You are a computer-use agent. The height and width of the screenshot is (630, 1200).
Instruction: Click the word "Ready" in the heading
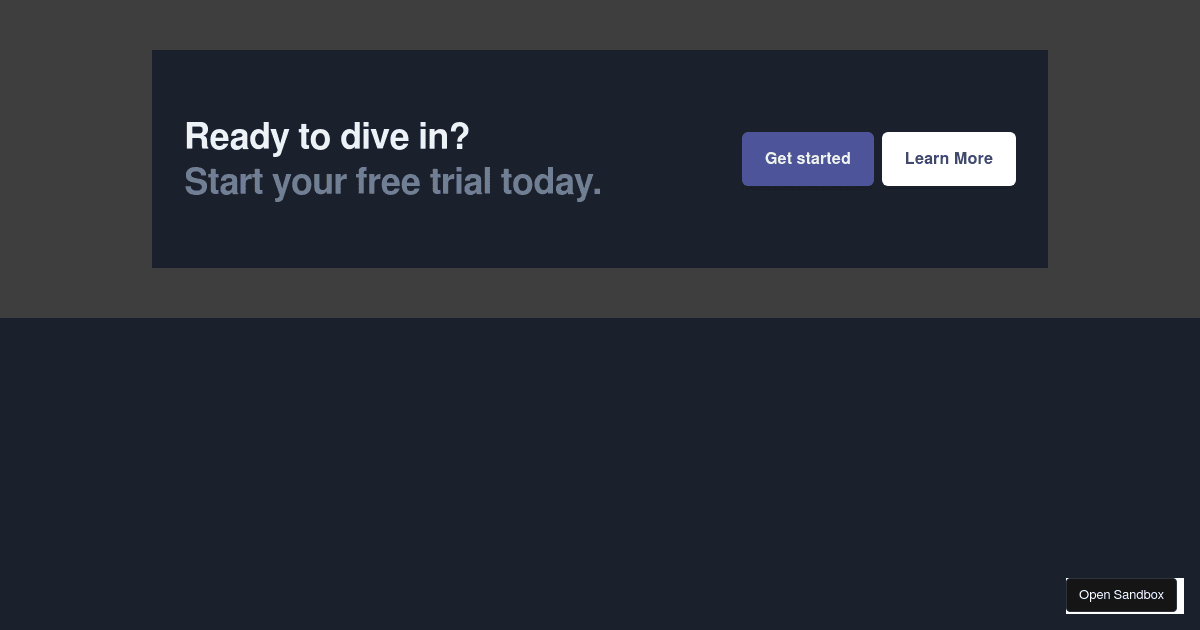[x=238, y=137]
